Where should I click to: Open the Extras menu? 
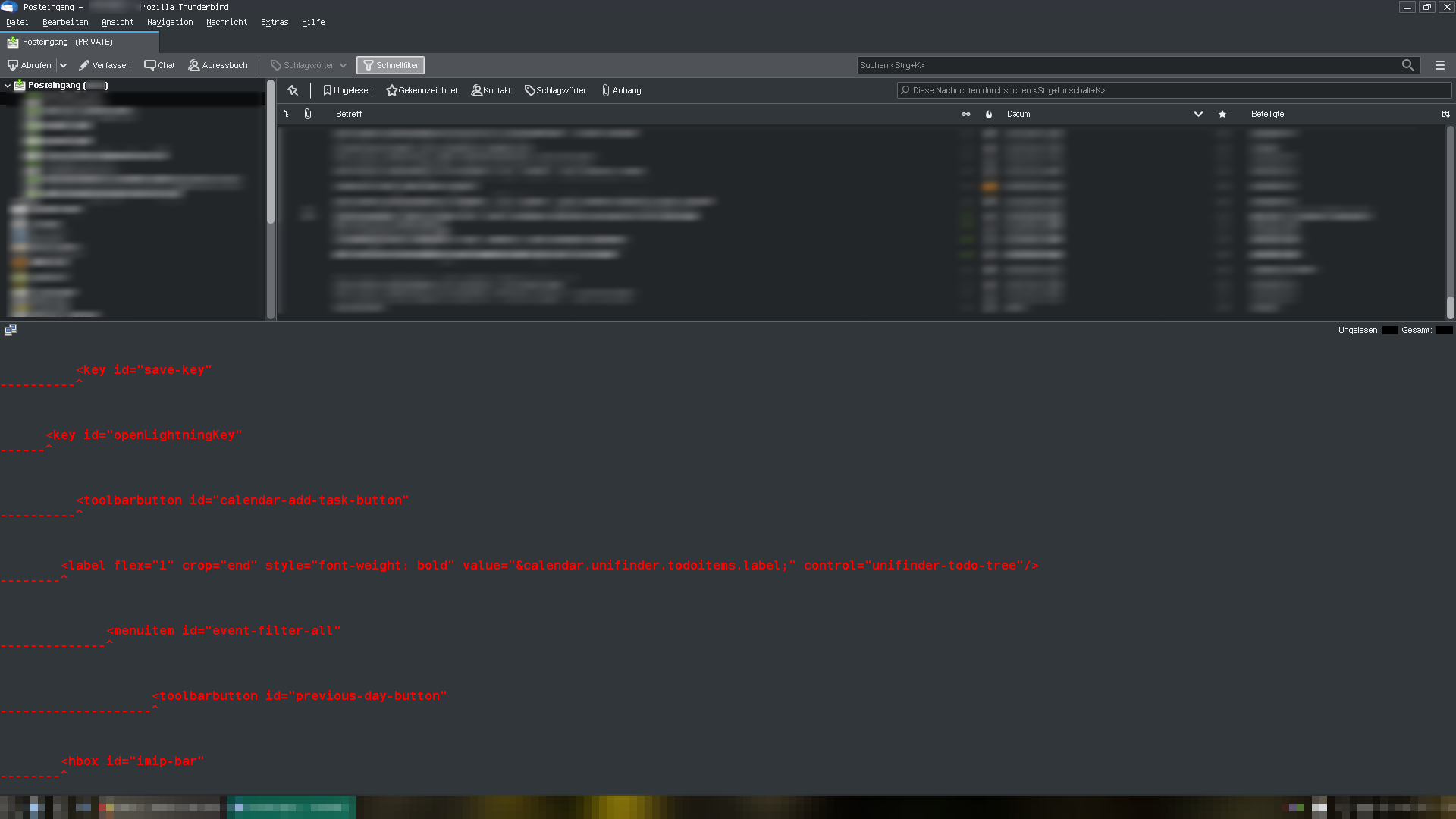click(275, 22)
